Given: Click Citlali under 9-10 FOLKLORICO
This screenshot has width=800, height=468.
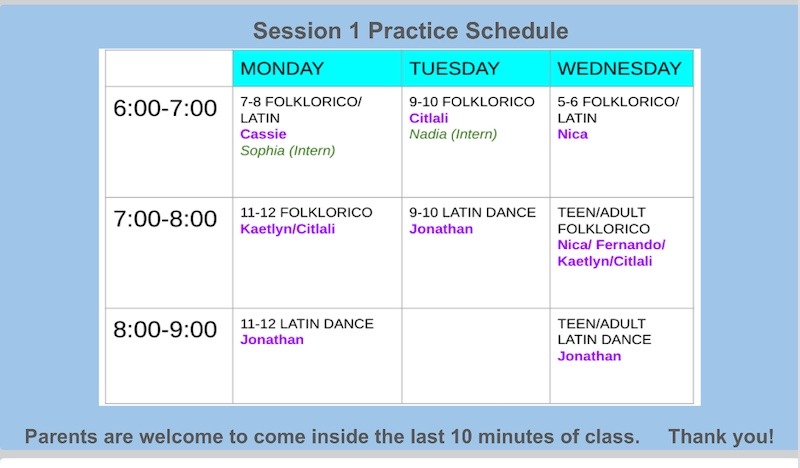Looking at the screenshot, I should (429, 118).
